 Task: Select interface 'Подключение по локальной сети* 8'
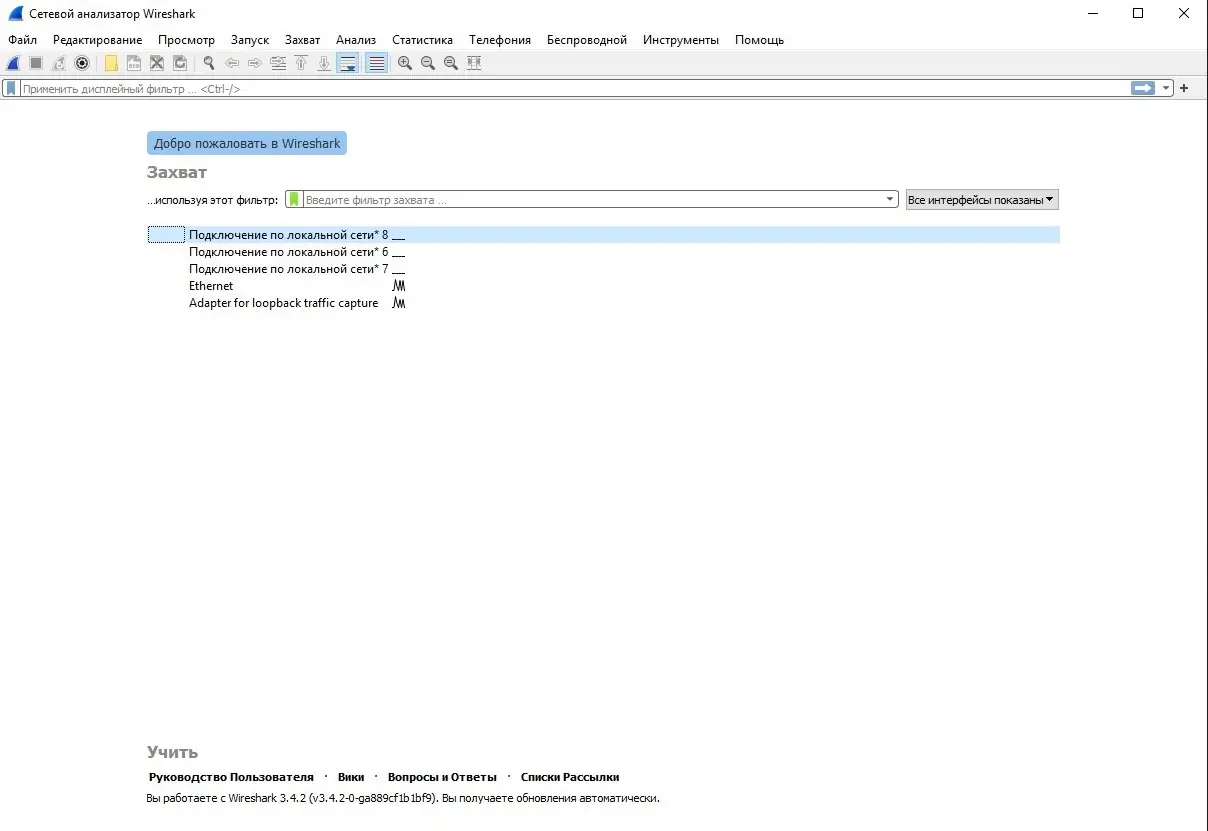[603, 235]
